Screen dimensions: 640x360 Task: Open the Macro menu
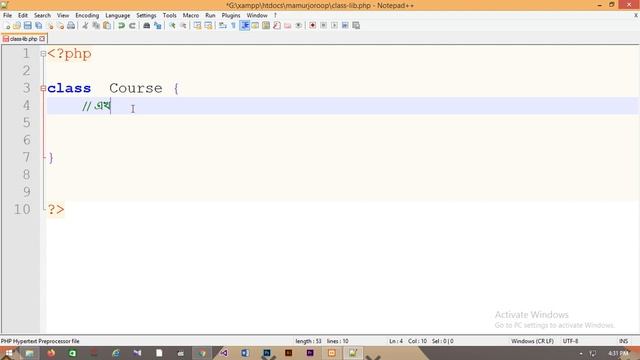pos(191,16)
